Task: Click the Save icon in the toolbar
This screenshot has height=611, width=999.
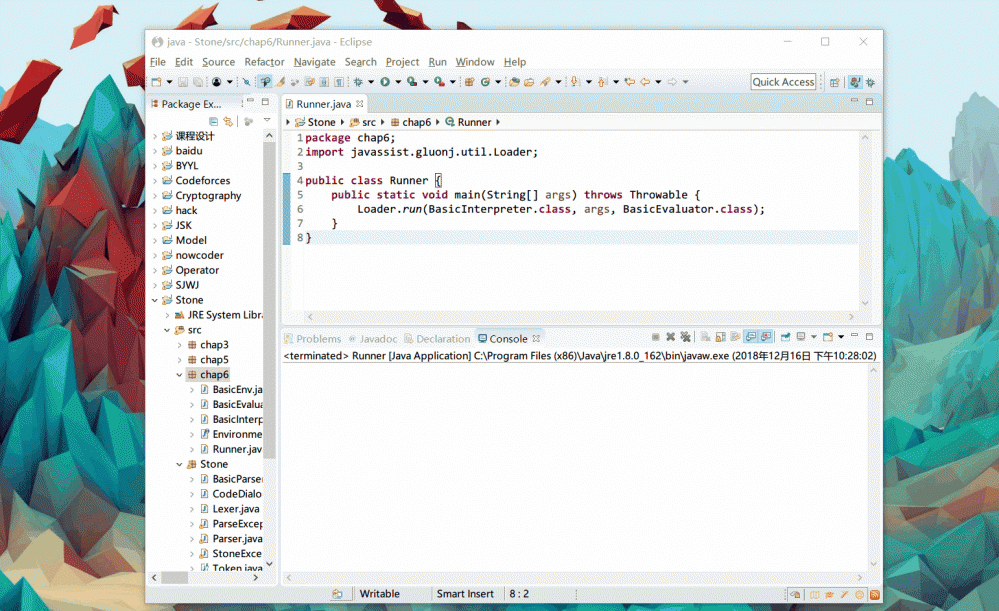Action: coord(183,82)
